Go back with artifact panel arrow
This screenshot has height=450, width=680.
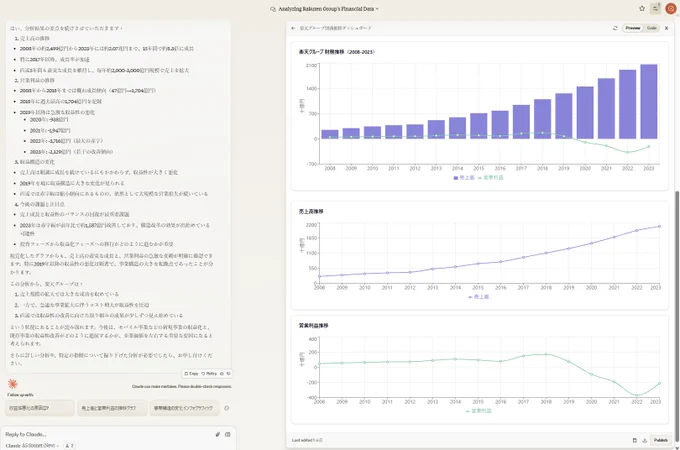pos(294,28)
